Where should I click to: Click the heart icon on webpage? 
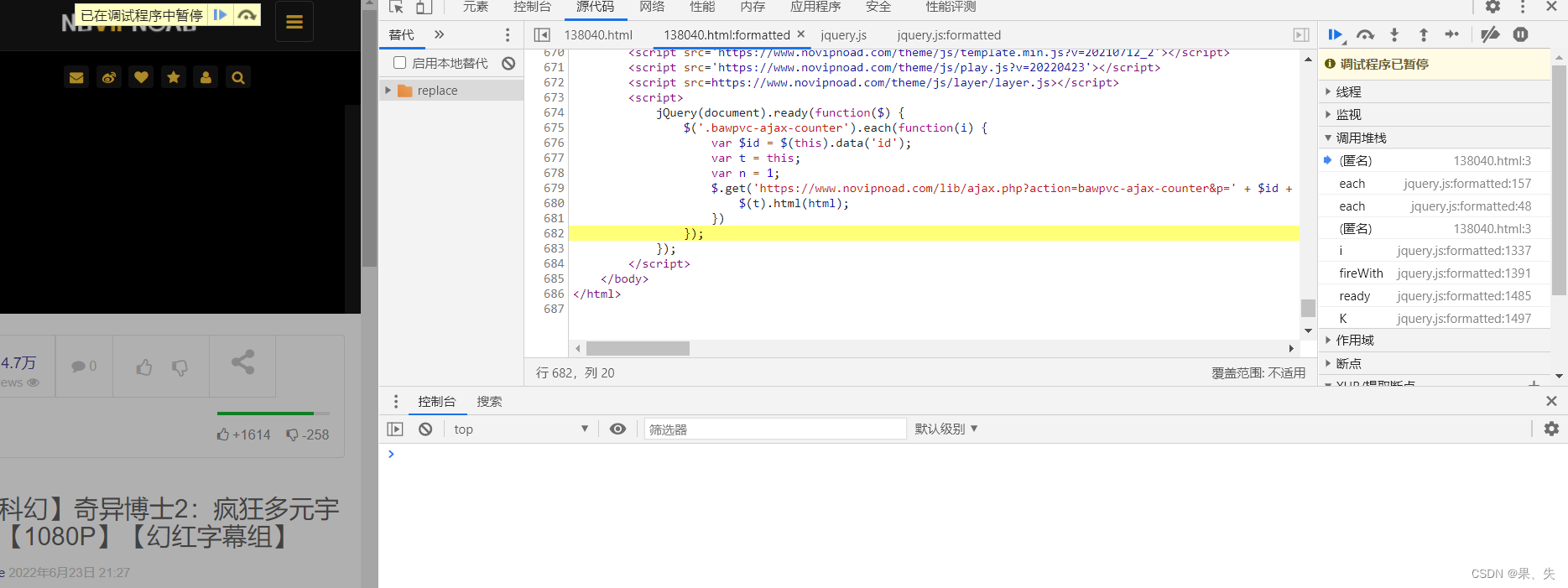pos(141,77)
